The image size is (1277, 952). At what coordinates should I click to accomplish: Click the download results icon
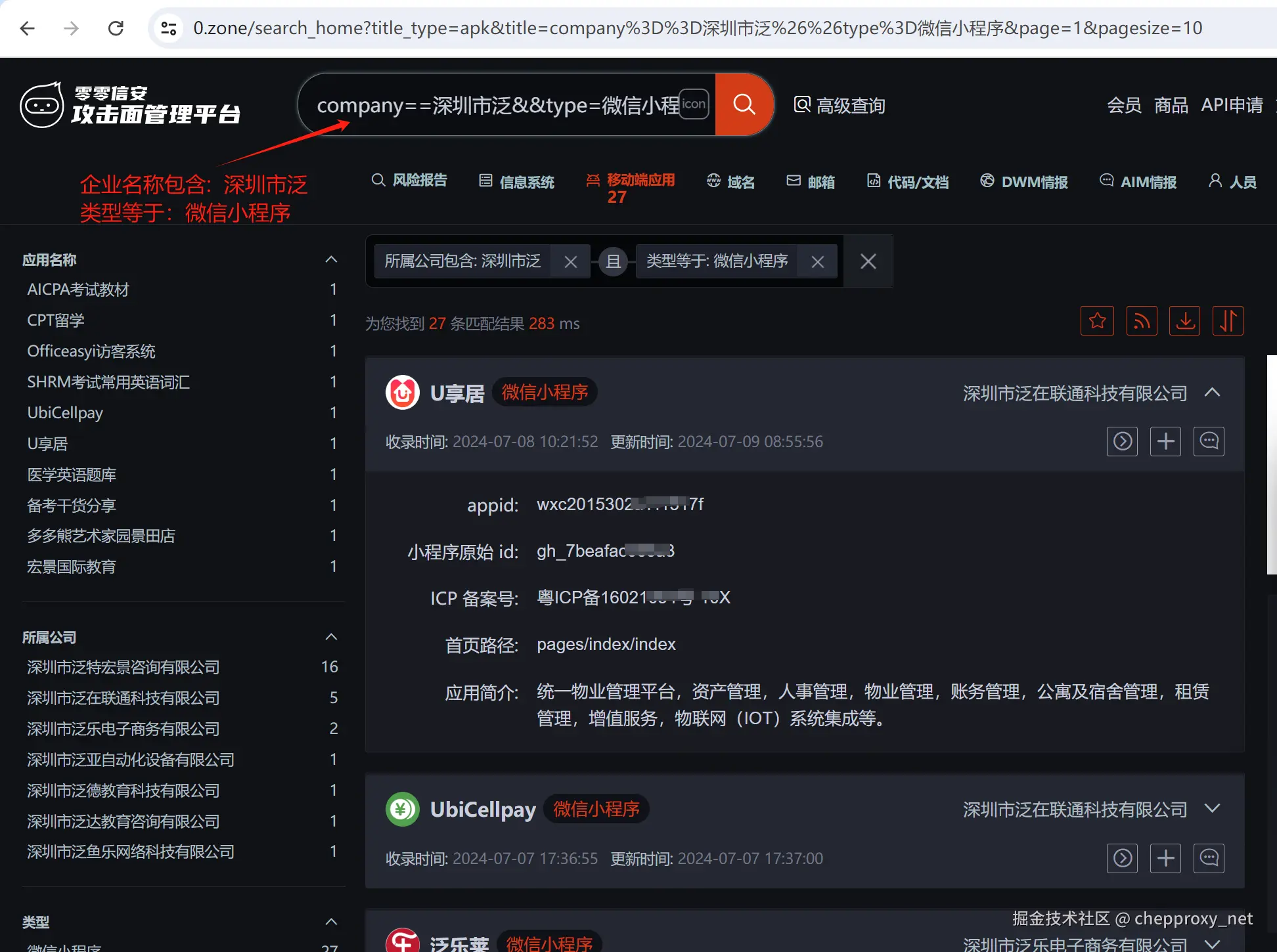pyautogui.click(x=1185, y=321)
